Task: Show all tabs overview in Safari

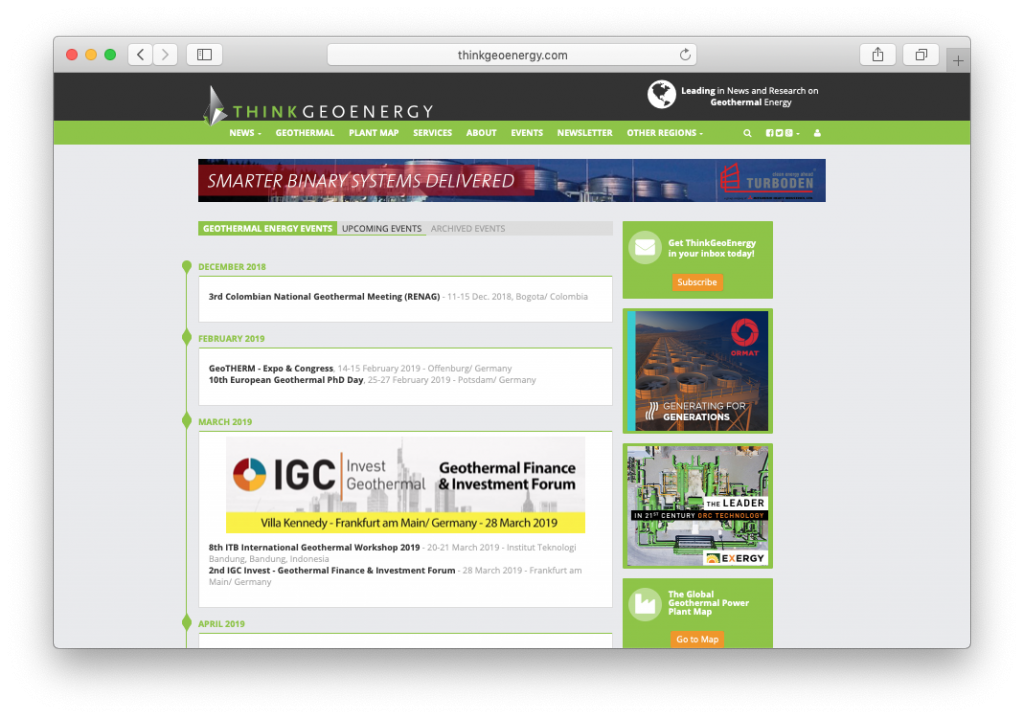Action: (x=921, y=55)
